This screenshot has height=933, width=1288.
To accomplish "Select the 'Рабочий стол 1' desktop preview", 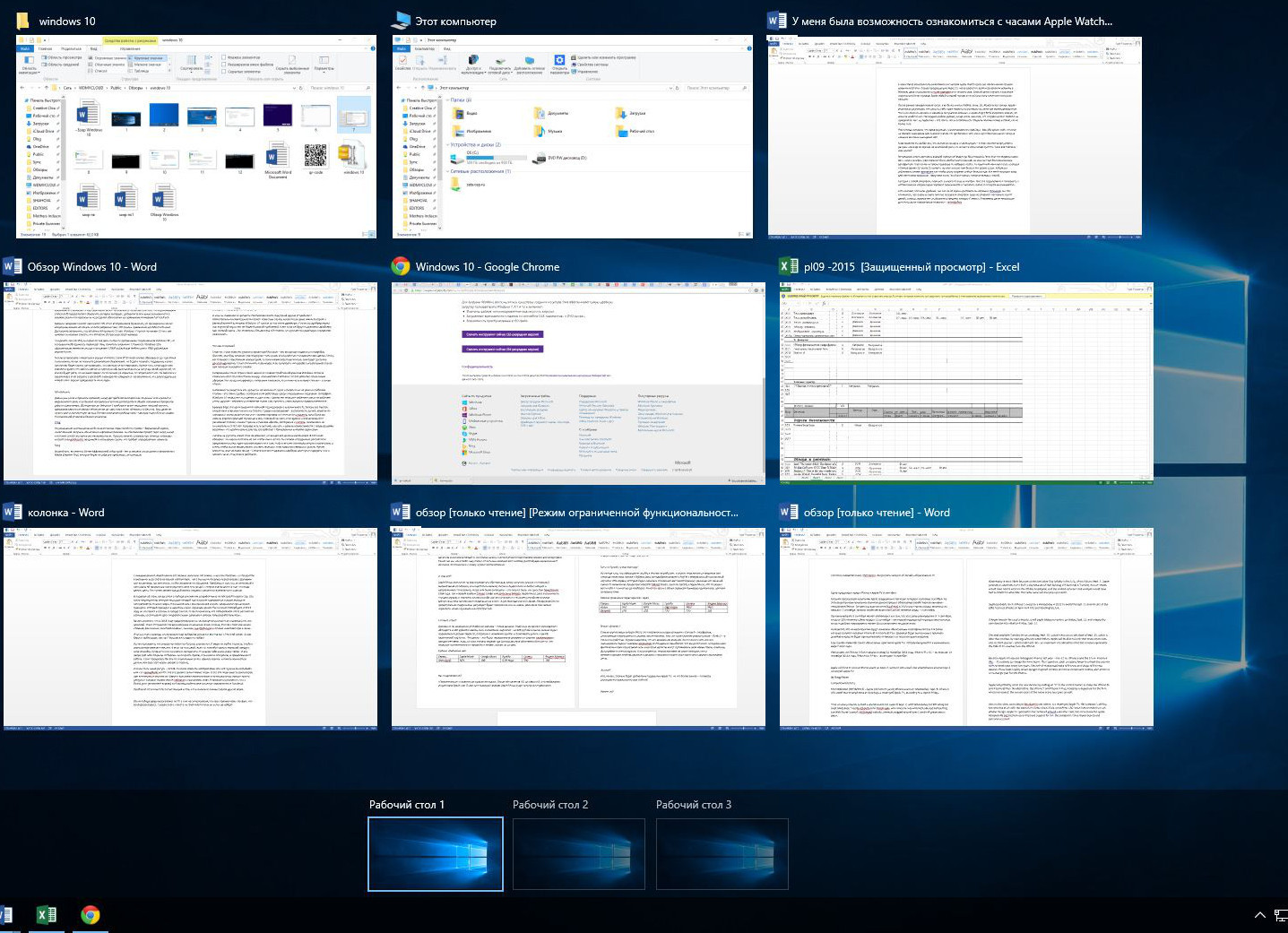I will [x=436, y=854].
